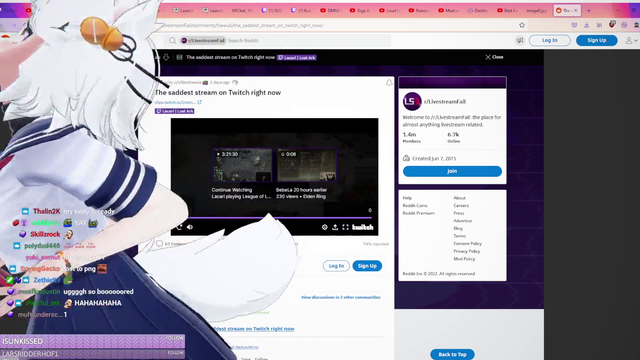Open Continue Watching video thumbnail
Viewport: 640px width, 360px height.
[x=242, y=165]
